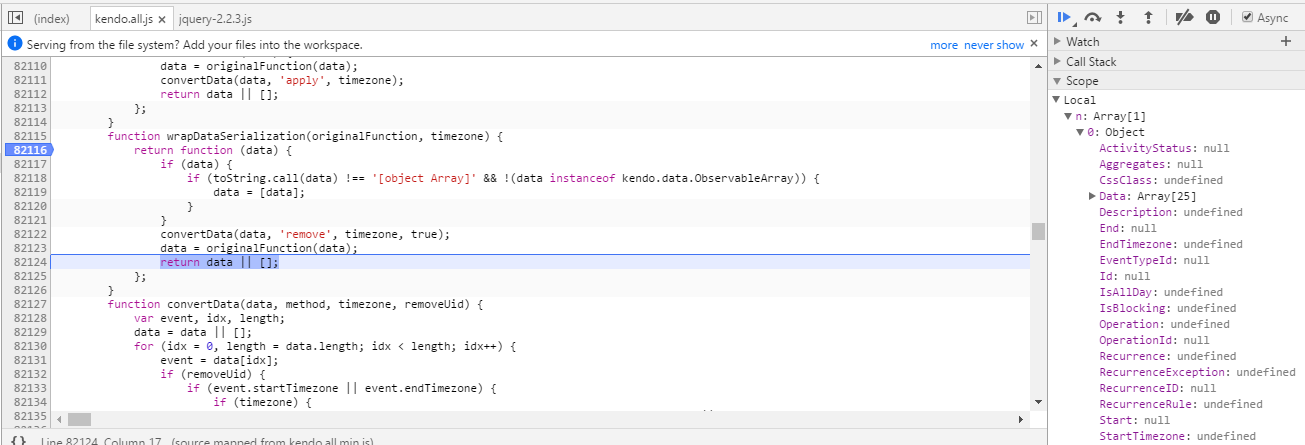Toggle pause on exceptions
The image size is (1305, 445).
coord(1213,17)
